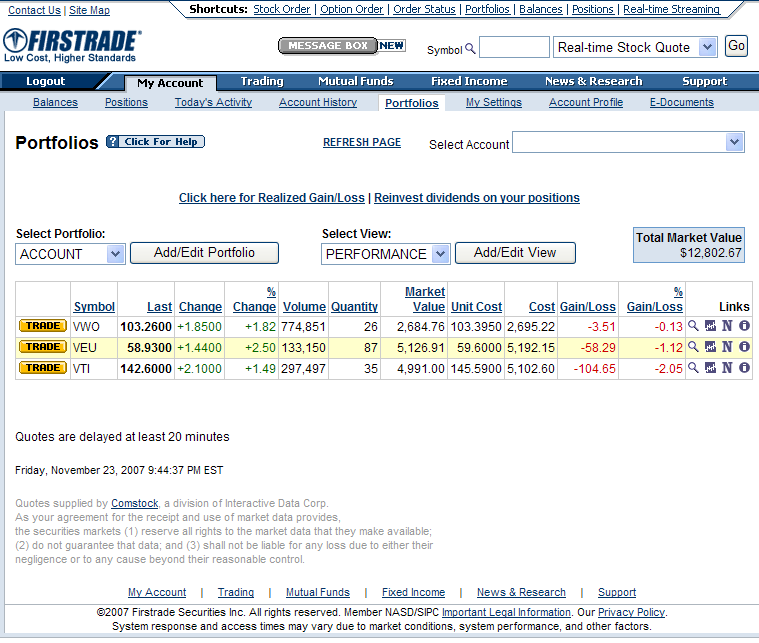Image resolution: width=759 pixels, height=643 pixels.
Task: Open the info icon in the VWO row
Action: coord(744,326)
